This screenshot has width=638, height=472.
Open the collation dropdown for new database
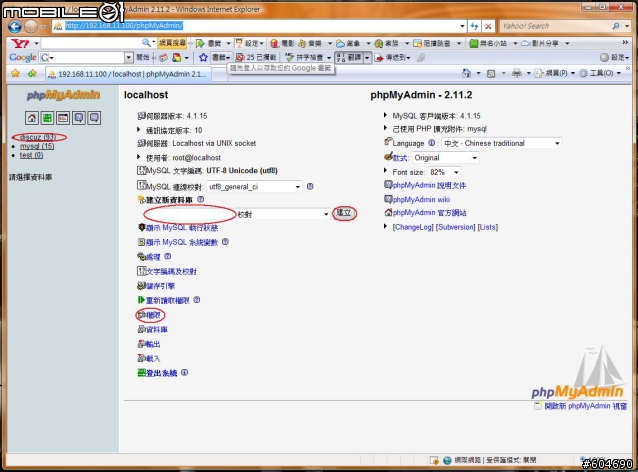283,214
